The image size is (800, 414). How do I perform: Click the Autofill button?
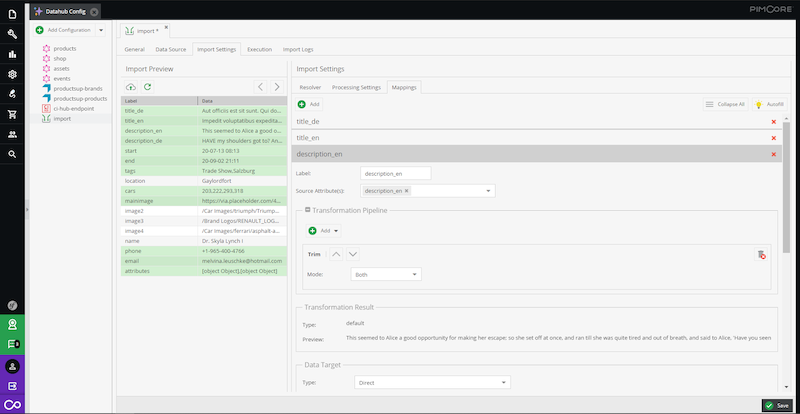769,104
